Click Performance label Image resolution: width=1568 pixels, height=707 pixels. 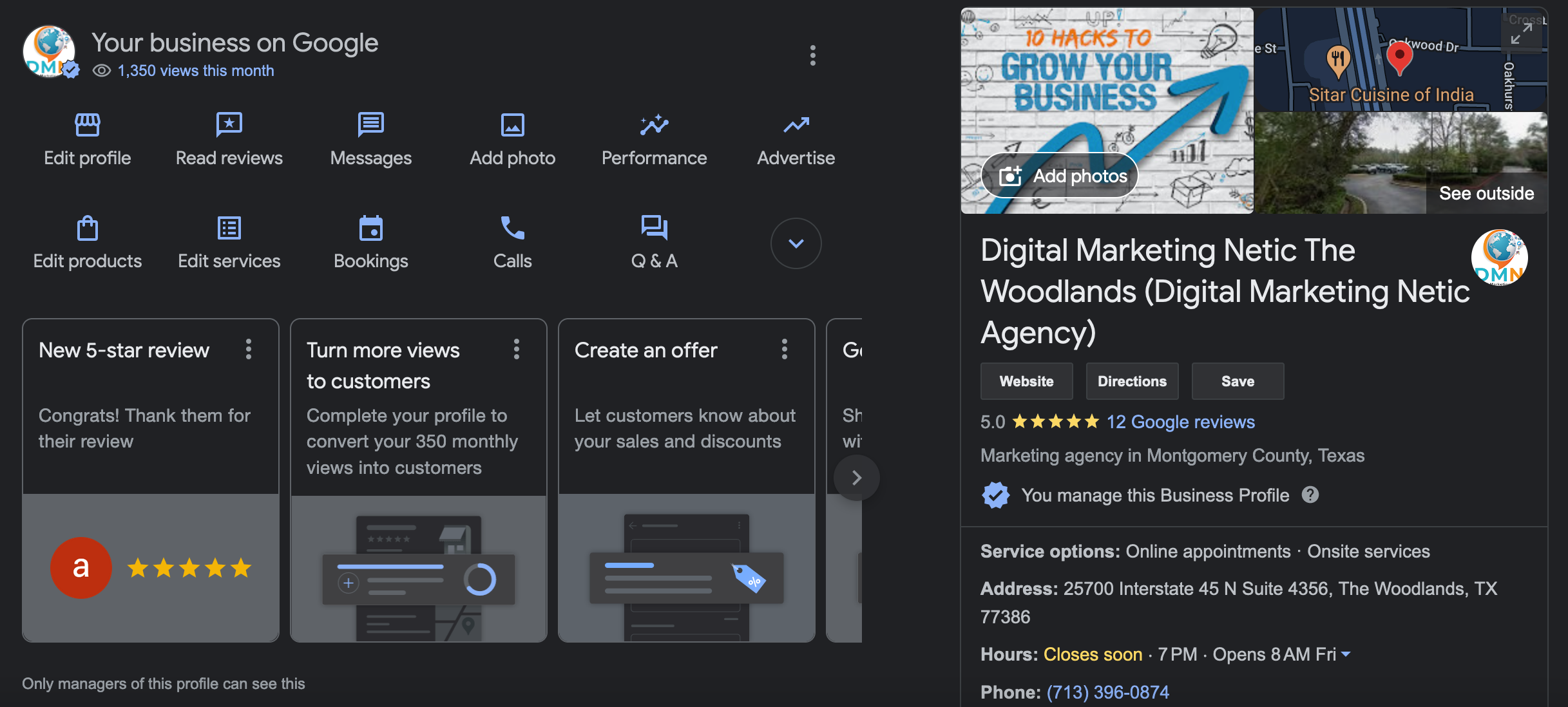(655, 158)
